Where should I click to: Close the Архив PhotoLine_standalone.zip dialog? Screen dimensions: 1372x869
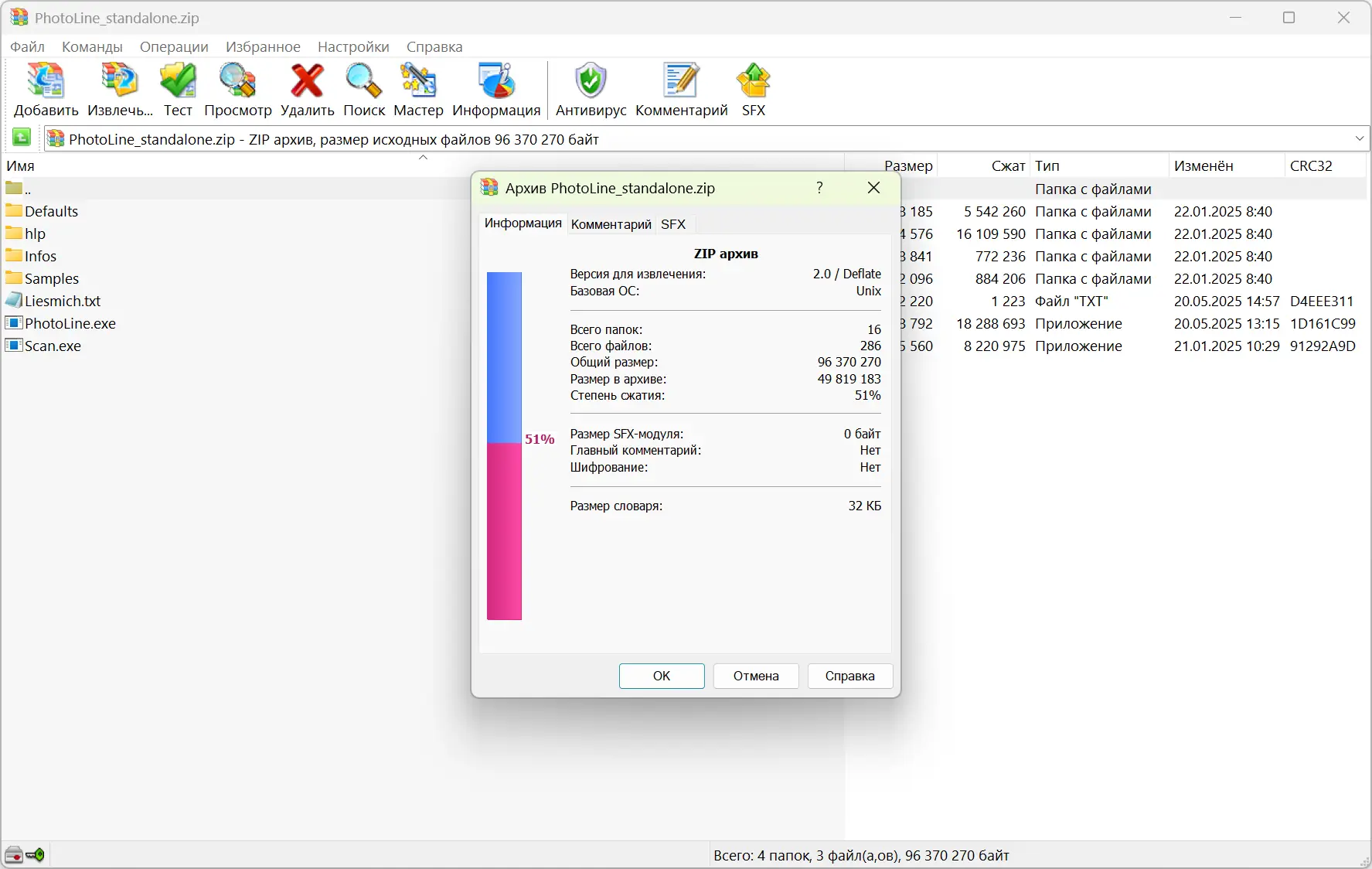pos(873,188)
